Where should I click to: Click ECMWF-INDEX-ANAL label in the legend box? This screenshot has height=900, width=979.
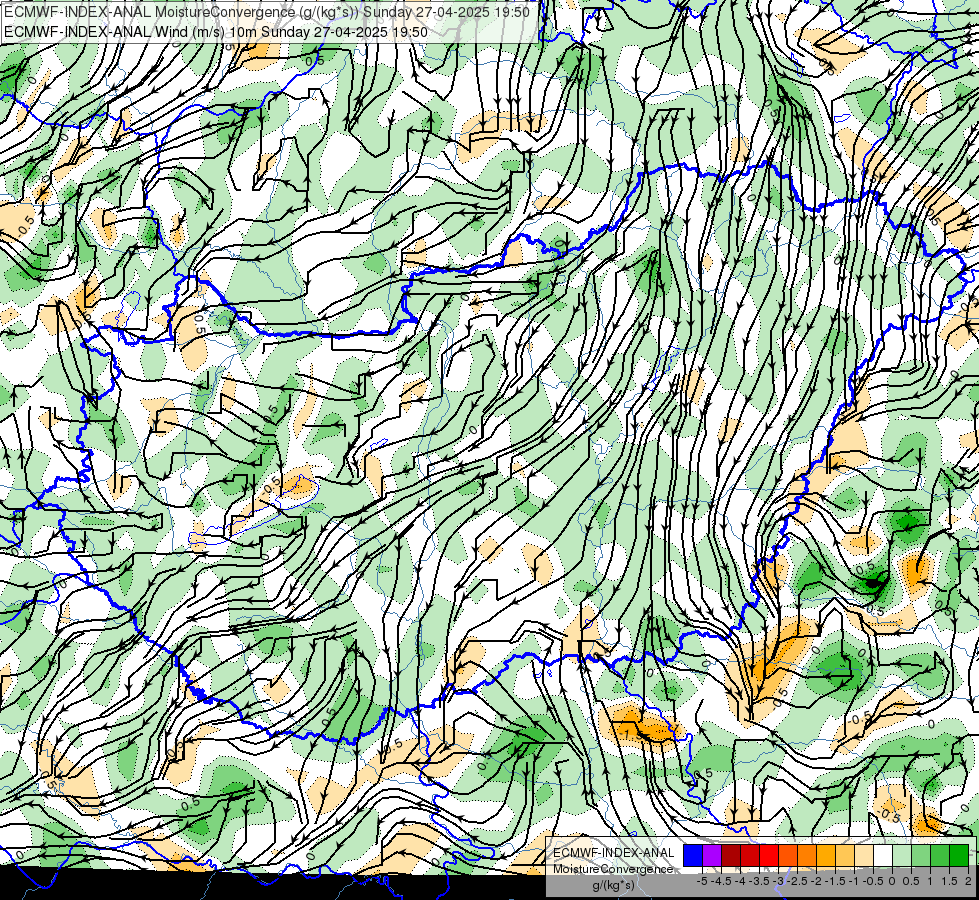[x=614, y=853]
